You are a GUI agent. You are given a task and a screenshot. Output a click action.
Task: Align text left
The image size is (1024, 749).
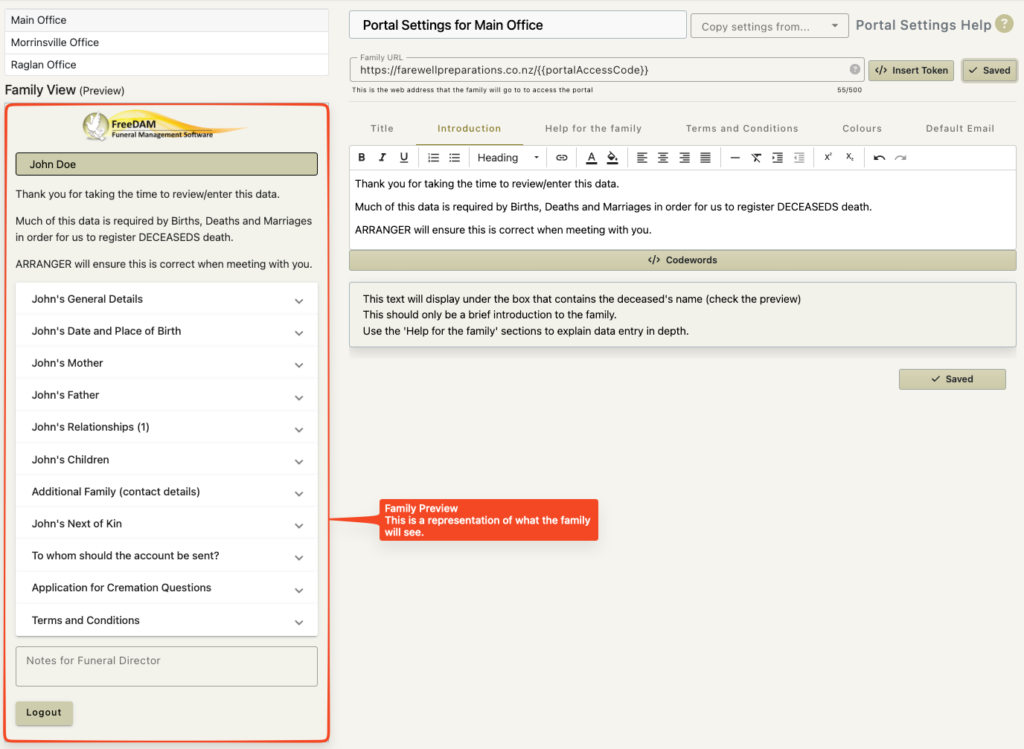pos(642,157)
